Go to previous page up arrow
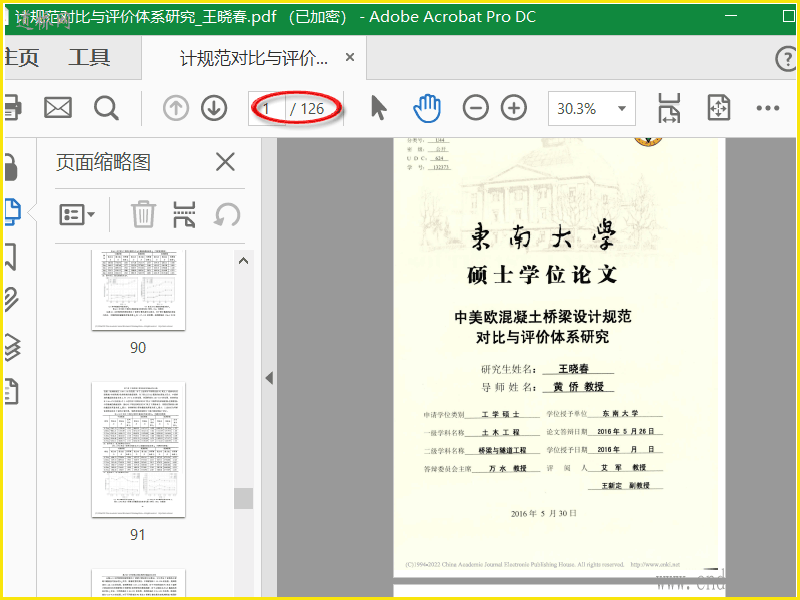Screen dimensions: 800x600 [x=176, y=108]
